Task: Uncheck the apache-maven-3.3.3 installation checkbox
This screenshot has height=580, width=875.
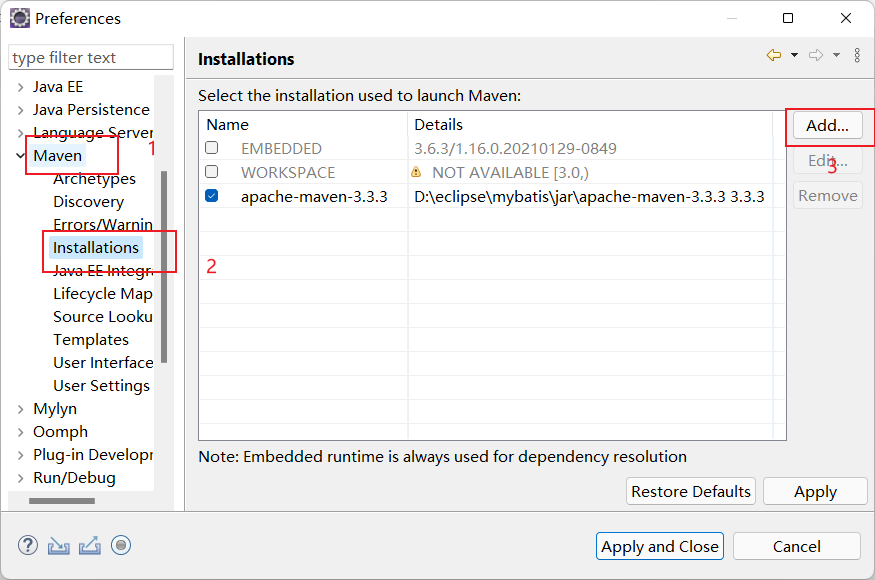Action: click(x=212, y=196)
